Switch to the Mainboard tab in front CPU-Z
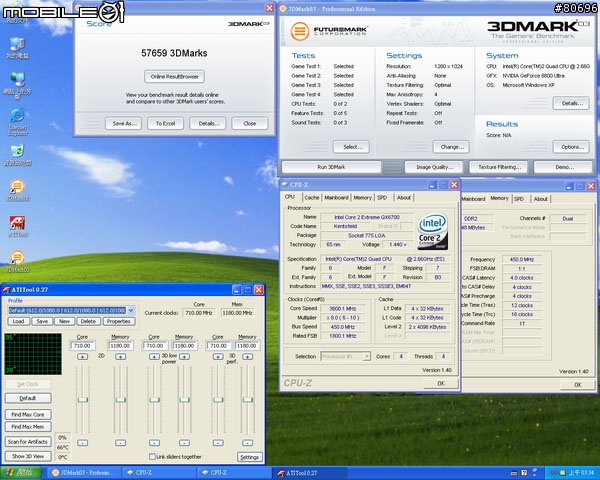 pos(336,198)
